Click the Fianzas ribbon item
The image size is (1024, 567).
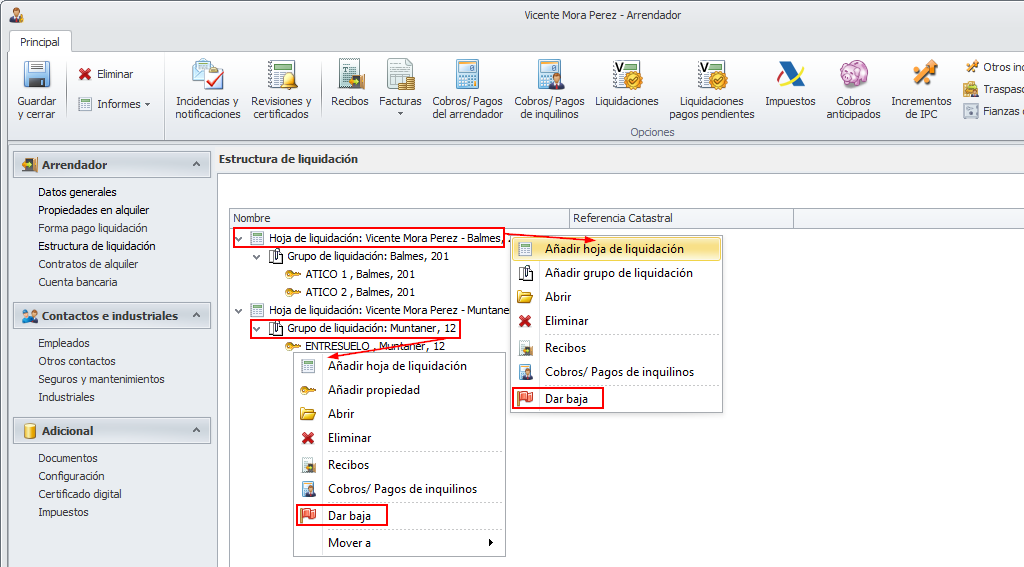tap(993, 111)
